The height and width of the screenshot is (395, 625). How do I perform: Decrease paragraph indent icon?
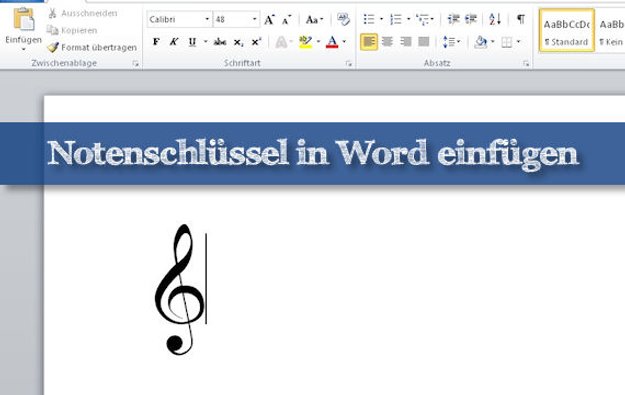453,19
